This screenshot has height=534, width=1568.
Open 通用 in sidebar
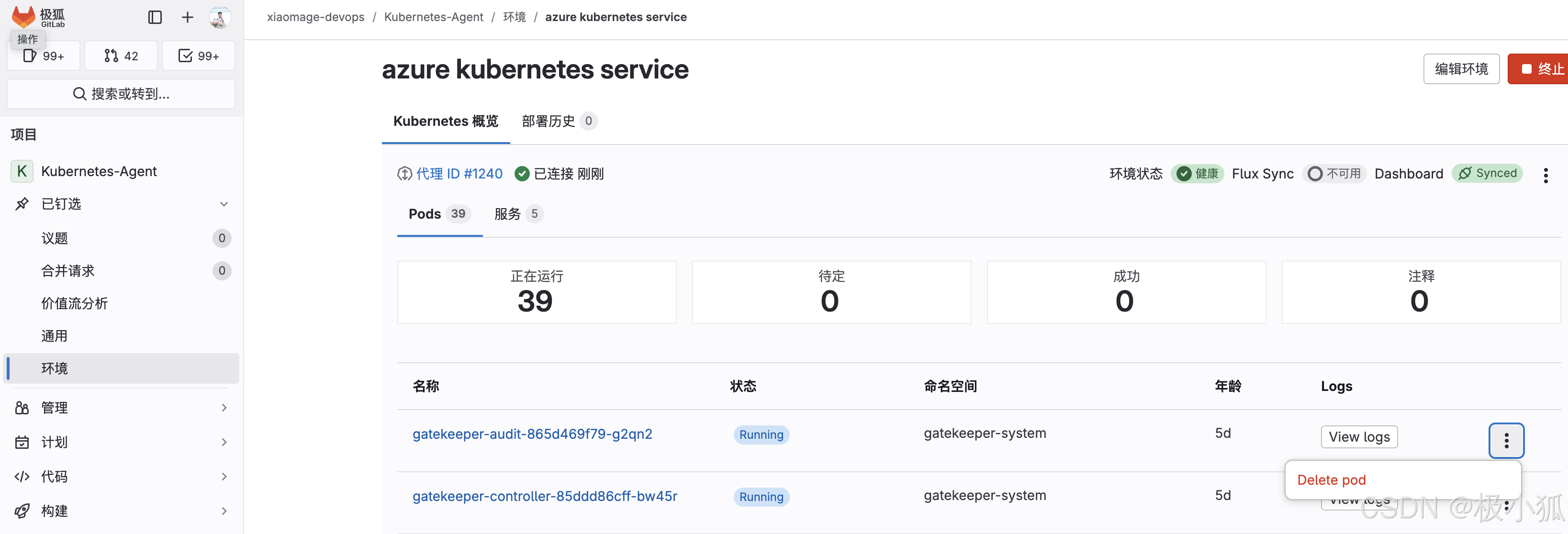tap(121, 336)
